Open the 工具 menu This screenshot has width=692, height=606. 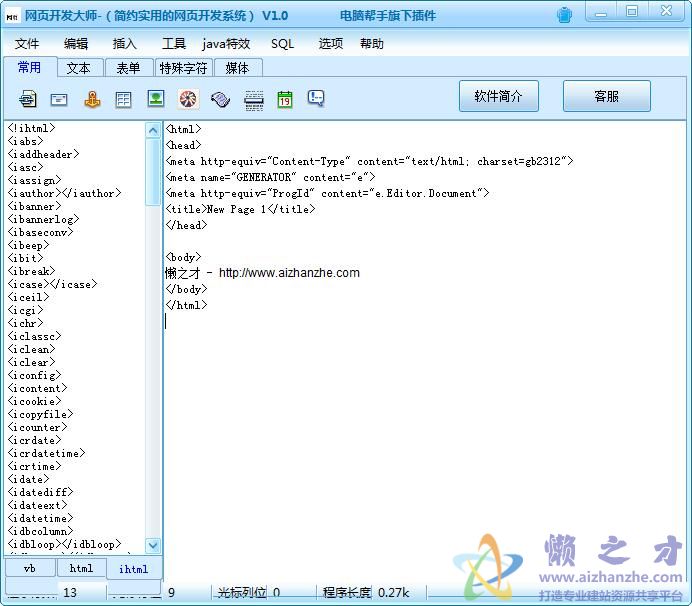click(x=174, y=43)
